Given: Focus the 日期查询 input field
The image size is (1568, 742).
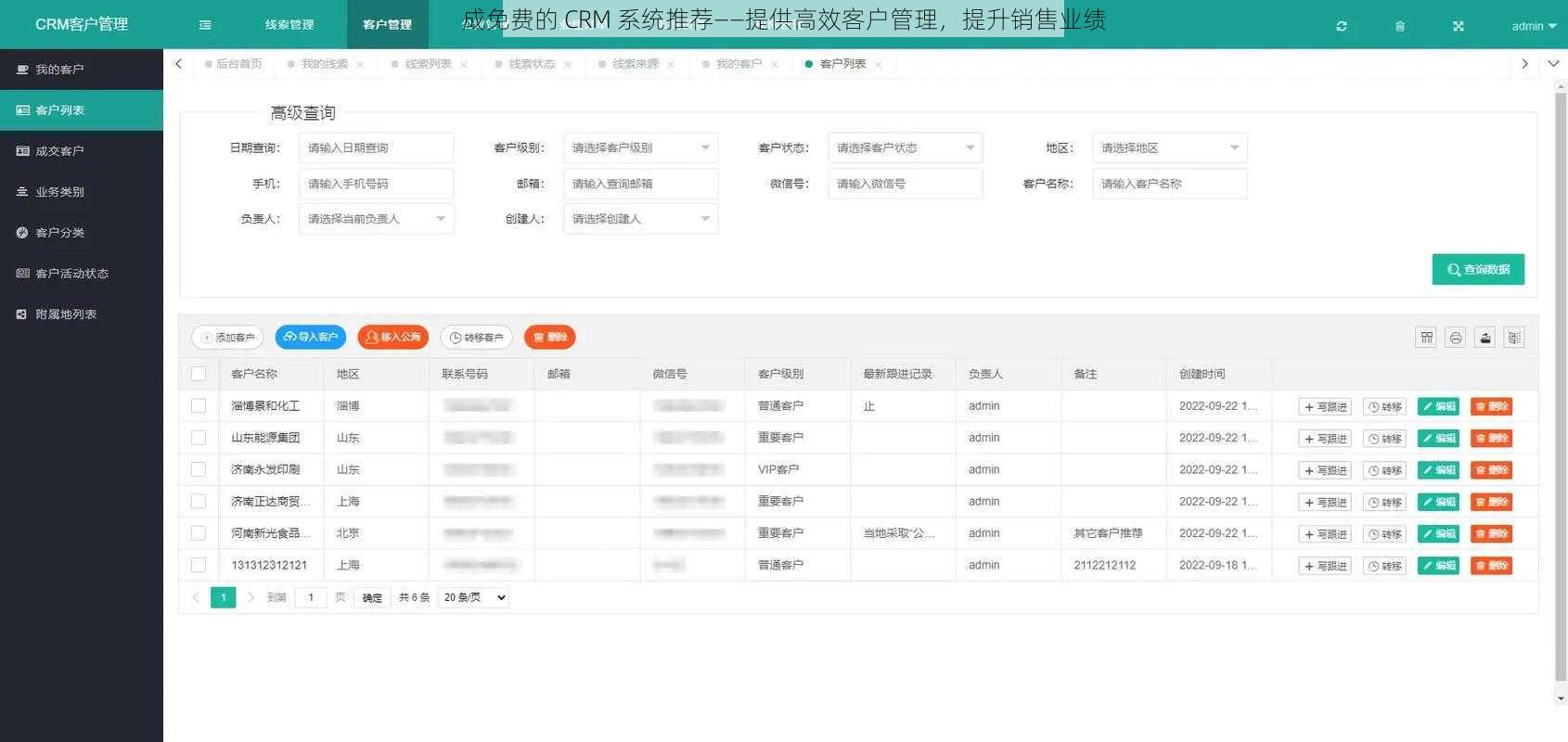Looking at the screenshot, I should (x=376, y=148).
